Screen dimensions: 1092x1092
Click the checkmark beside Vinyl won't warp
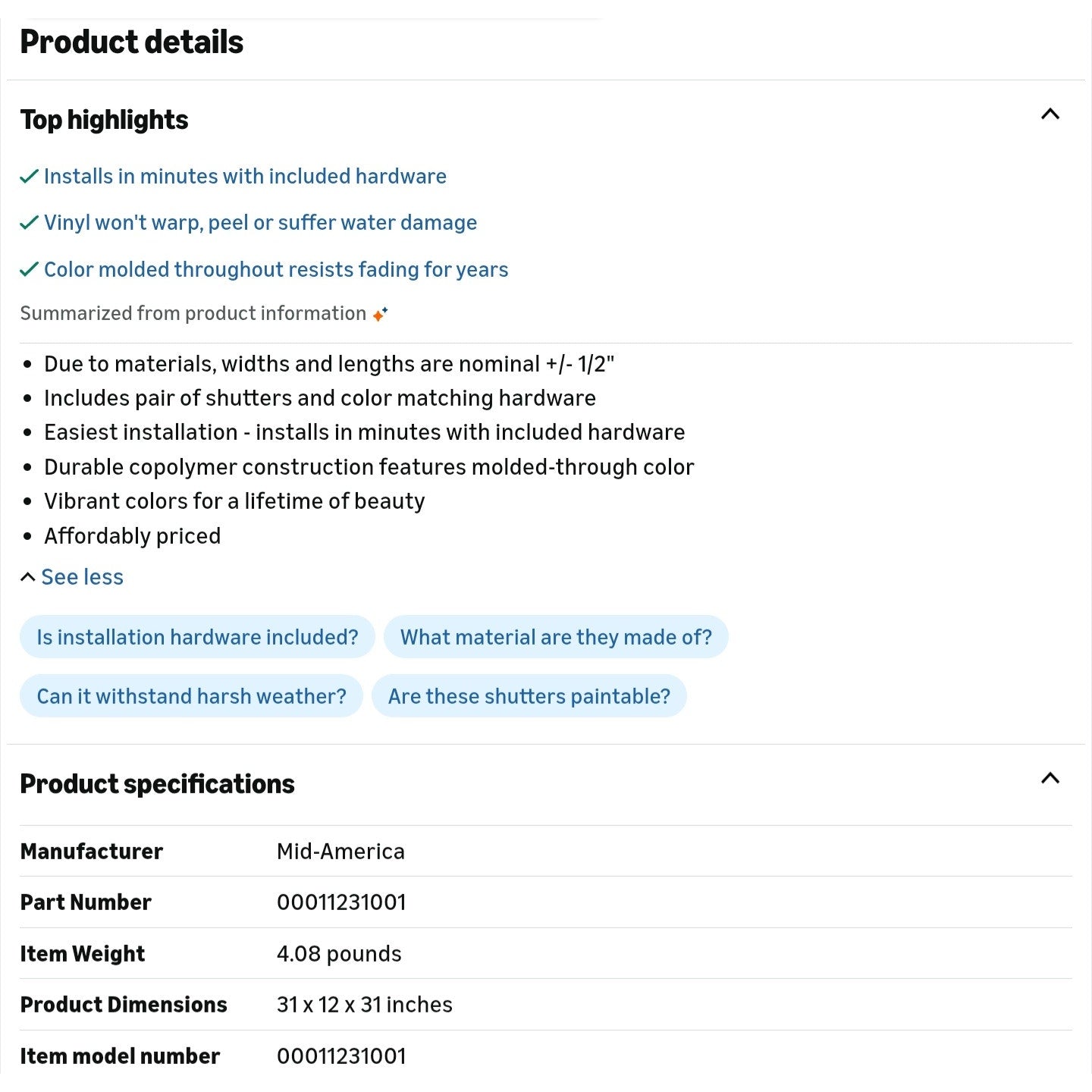pyautogui.click(x=29, y=223)
